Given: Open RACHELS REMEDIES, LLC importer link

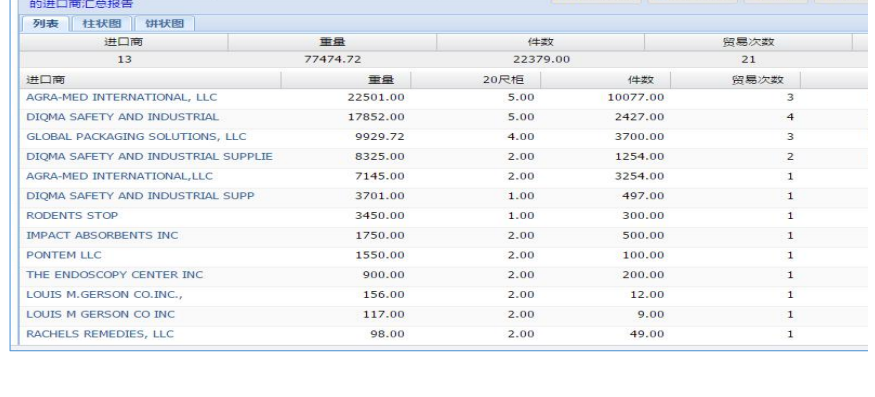Looking at the screenshot, I should pos(100,334).
